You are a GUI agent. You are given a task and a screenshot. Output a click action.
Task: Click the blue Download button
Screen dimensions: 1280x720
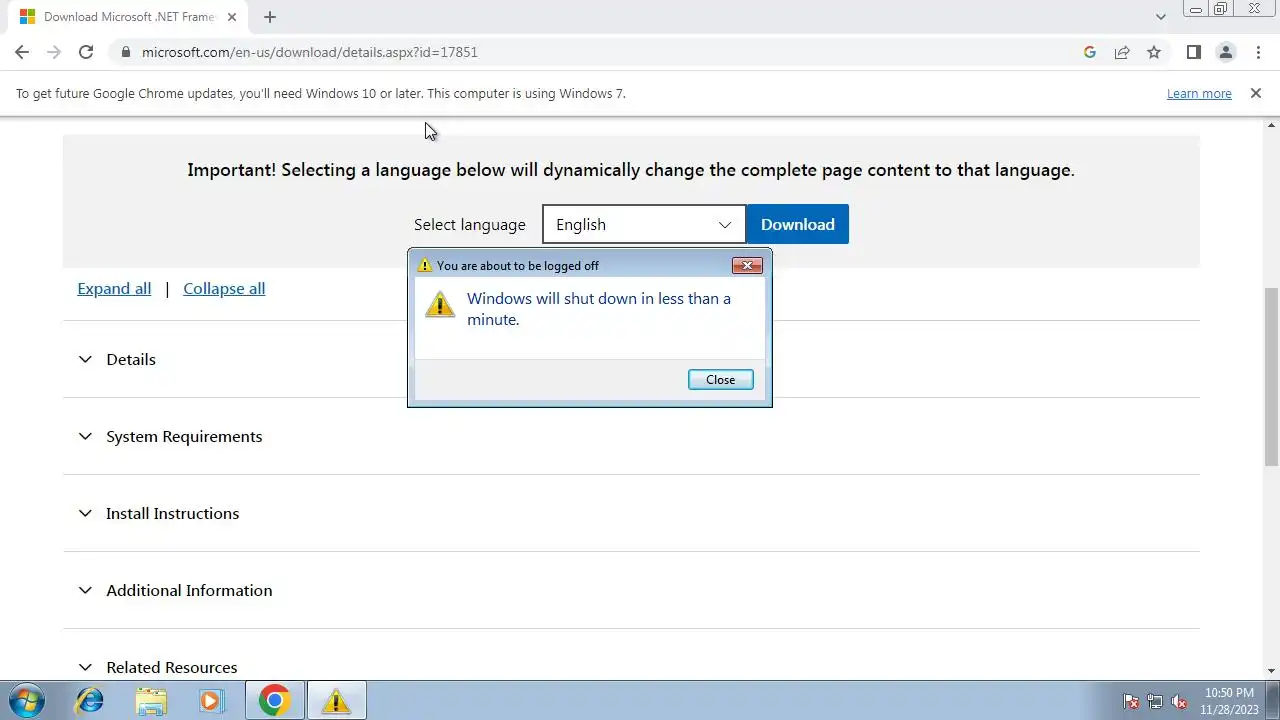point(798,224)
